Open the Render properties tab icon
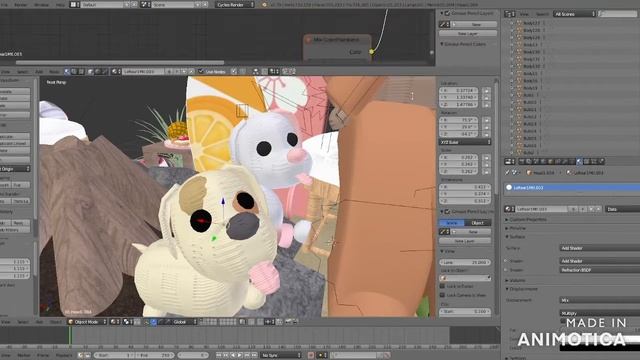640x360 pixels. click(x=522, y=161)
